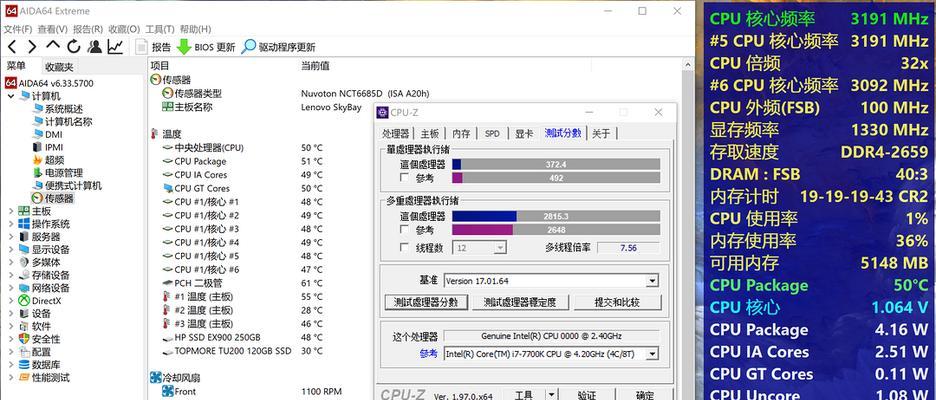Open CPU-Z 工具 dropdown arrow
The height and width of the screenshot is (400, 936).
pos(551,395)
